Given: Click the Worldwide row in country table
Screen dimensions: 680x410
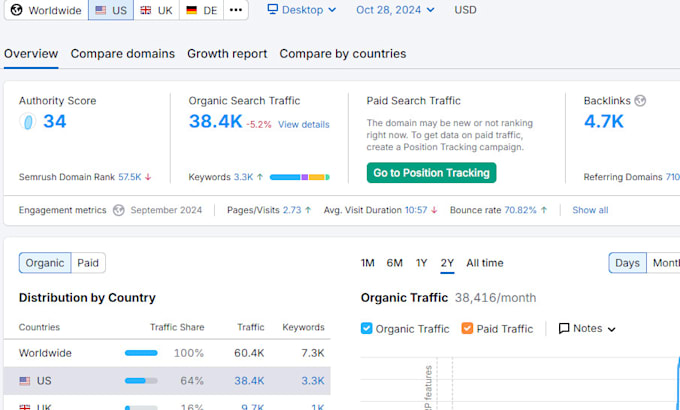Looking at the screenshot, I should tap(167, 353).
